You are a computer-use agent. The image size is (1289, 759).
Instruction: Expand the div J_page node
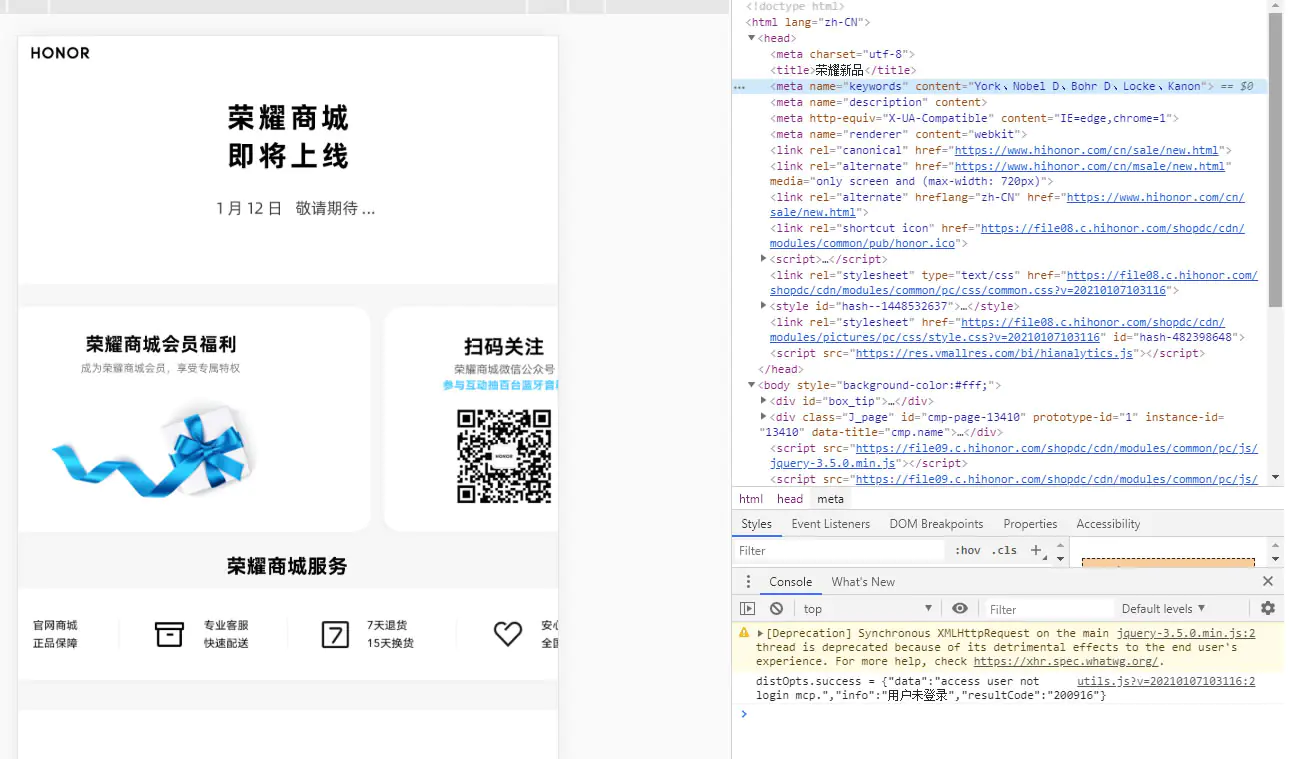click(764, 417)
